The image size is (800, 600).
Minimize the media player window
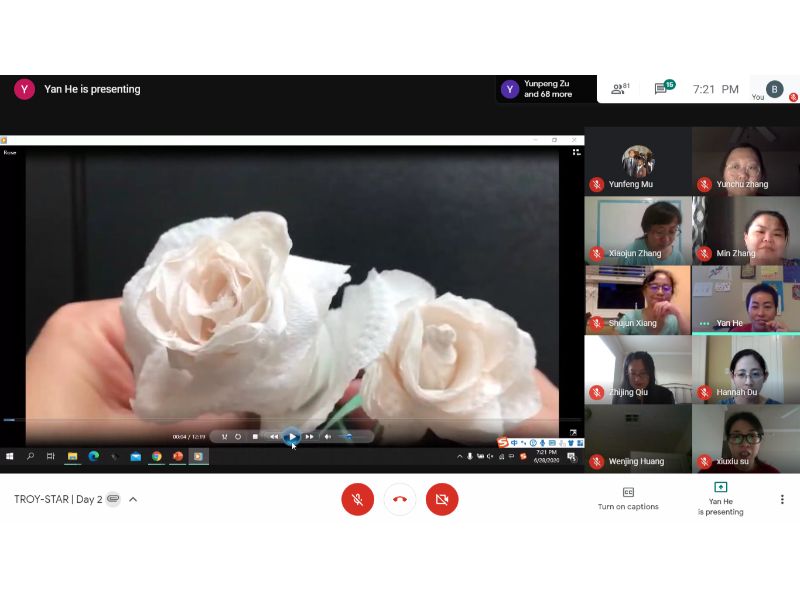pos(535,140)
